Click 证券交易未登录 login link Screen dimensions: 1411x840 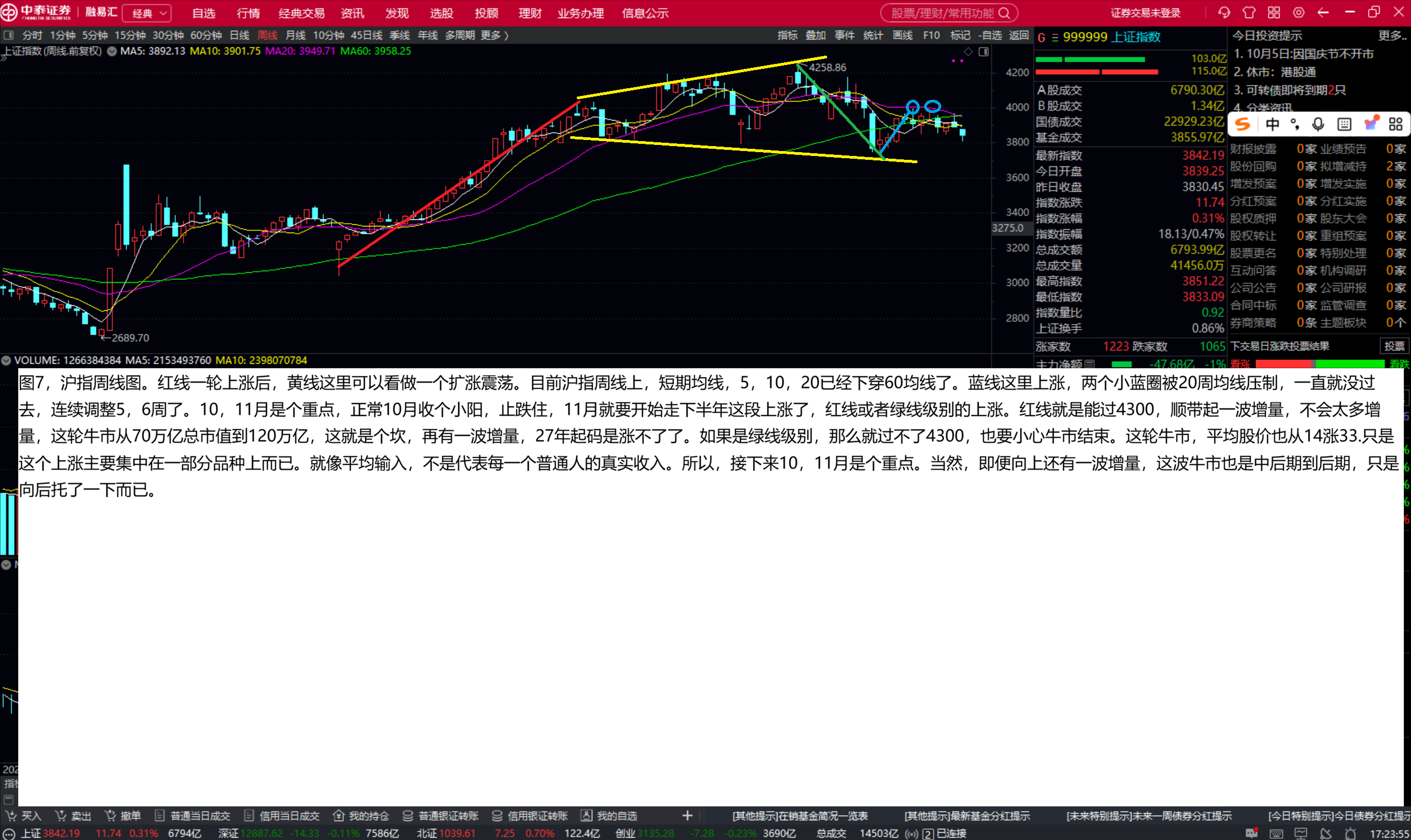[1145, 13]
